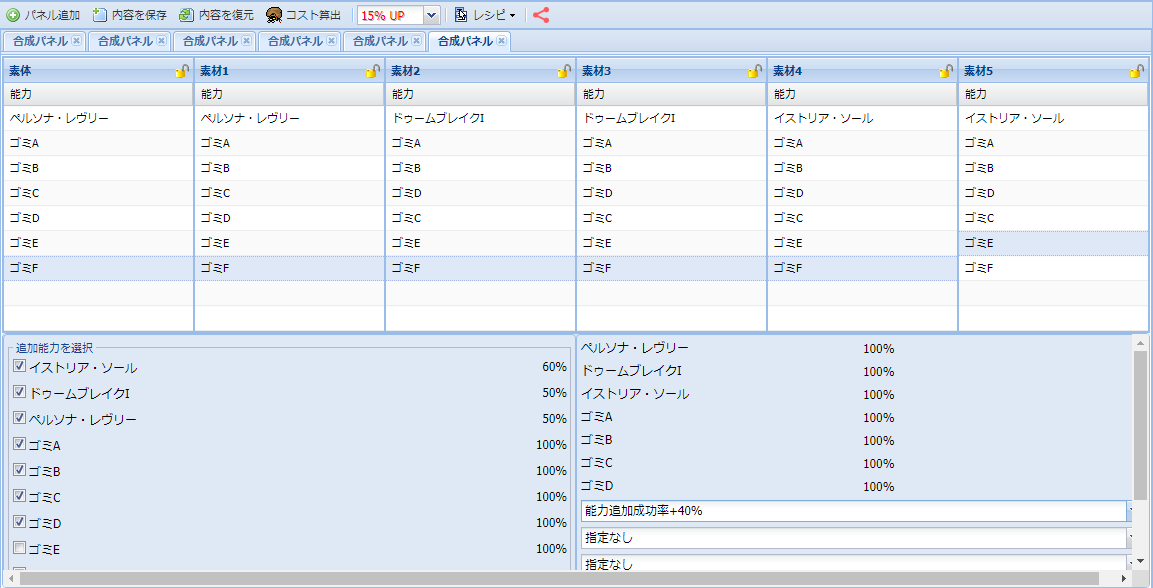The height and width of the screenshot is (588, 1153).
Task: Uncheck the ゴミA checkbox
Action: coord(20,444)
